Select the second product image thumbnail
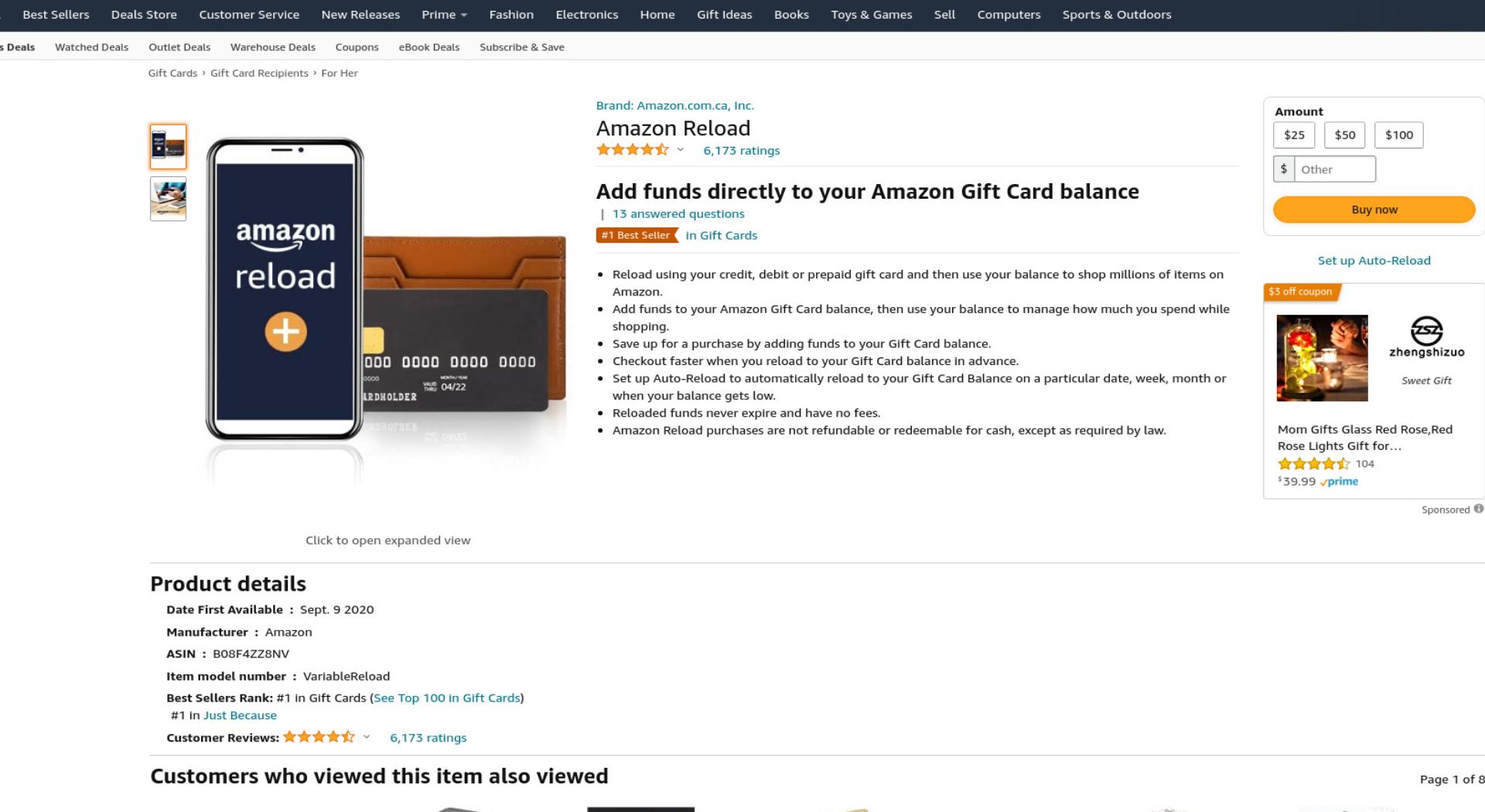This screenshot has height=812, width=1485. [168, 199]
